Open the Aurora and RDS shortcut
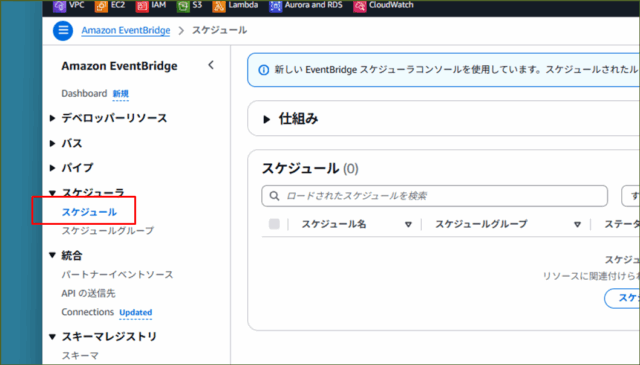Image resolution: width=640 pixels, height=365 pixels. pyautogui.click(x=306, y=5)
